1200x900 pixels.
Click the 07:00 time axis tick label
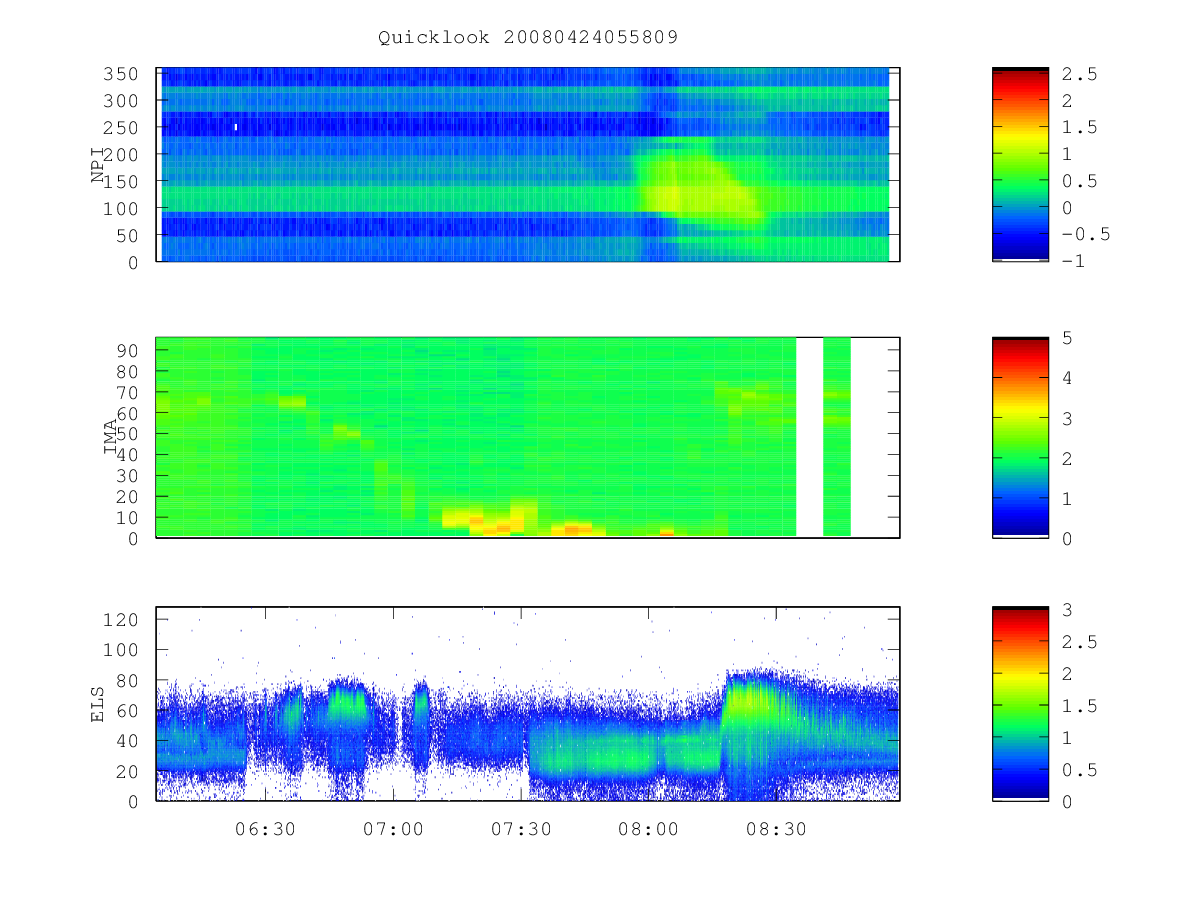point(393,829)
